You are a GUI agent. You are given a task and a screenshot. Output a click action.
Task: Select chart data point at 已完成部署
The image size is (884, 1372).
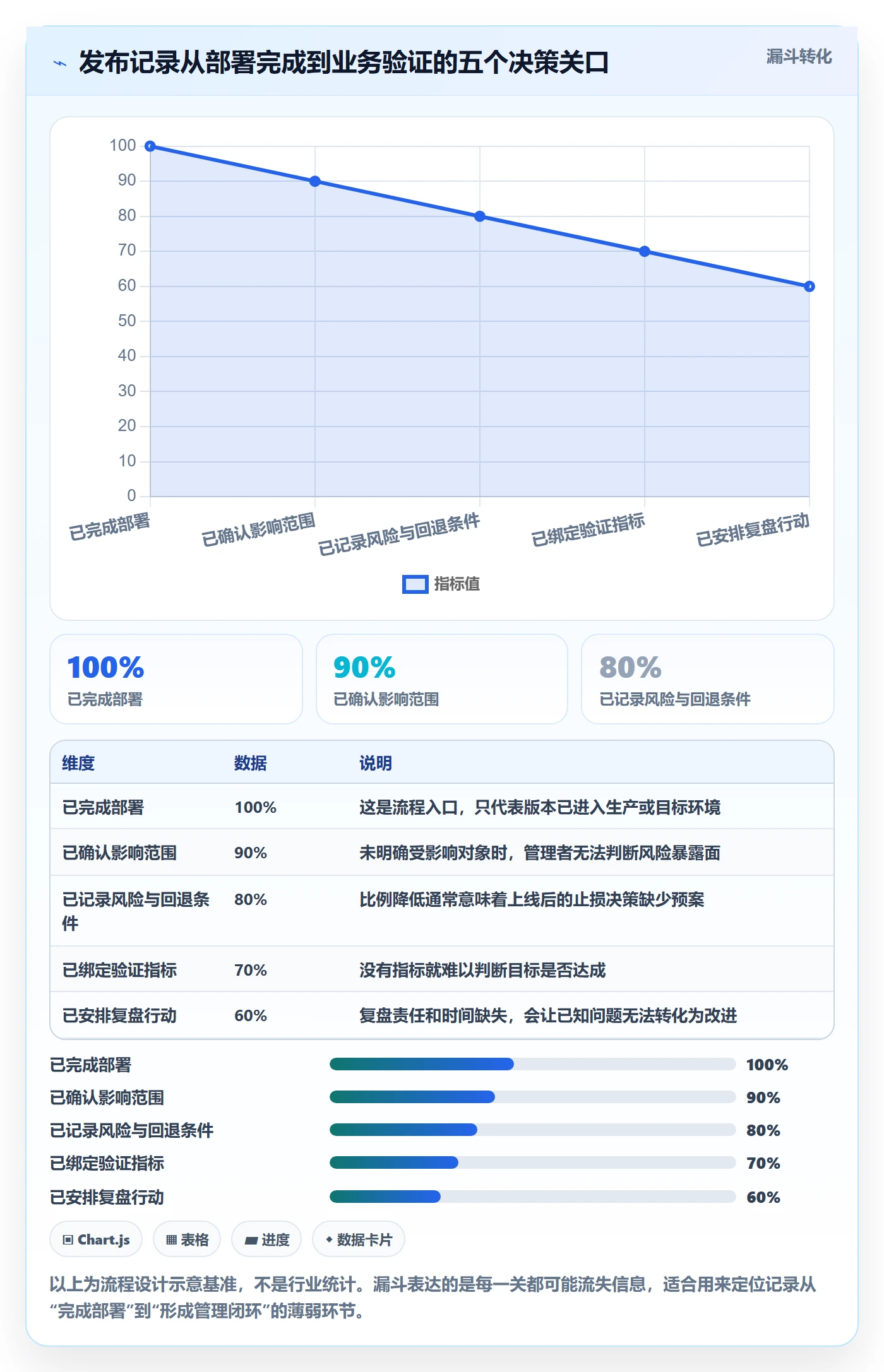point(150,146)
